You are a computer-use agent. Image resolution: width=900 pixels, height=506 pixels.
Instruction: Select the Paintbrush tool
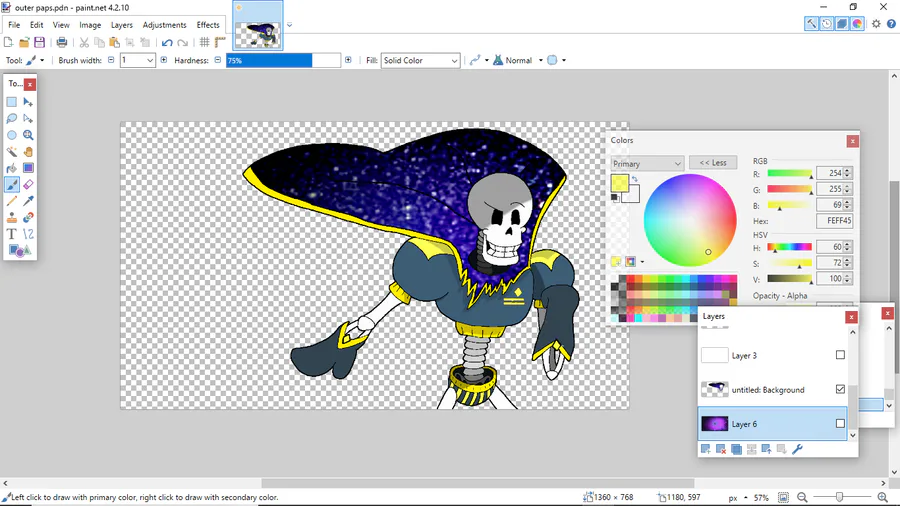point(11,185)
